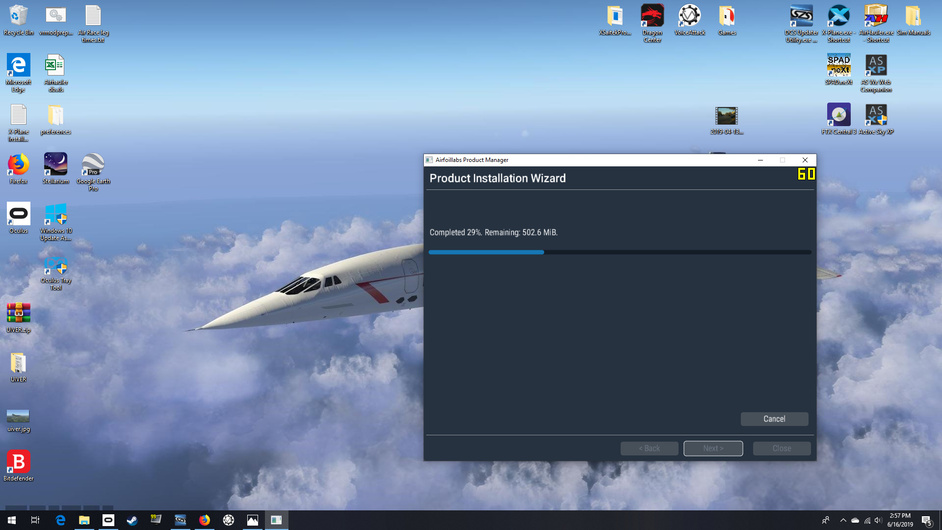Image resolution: width=942 pixels, height=530 pixels.
Task: Click the 'Product Installation Wizard' heading
Action: [497, 178]
